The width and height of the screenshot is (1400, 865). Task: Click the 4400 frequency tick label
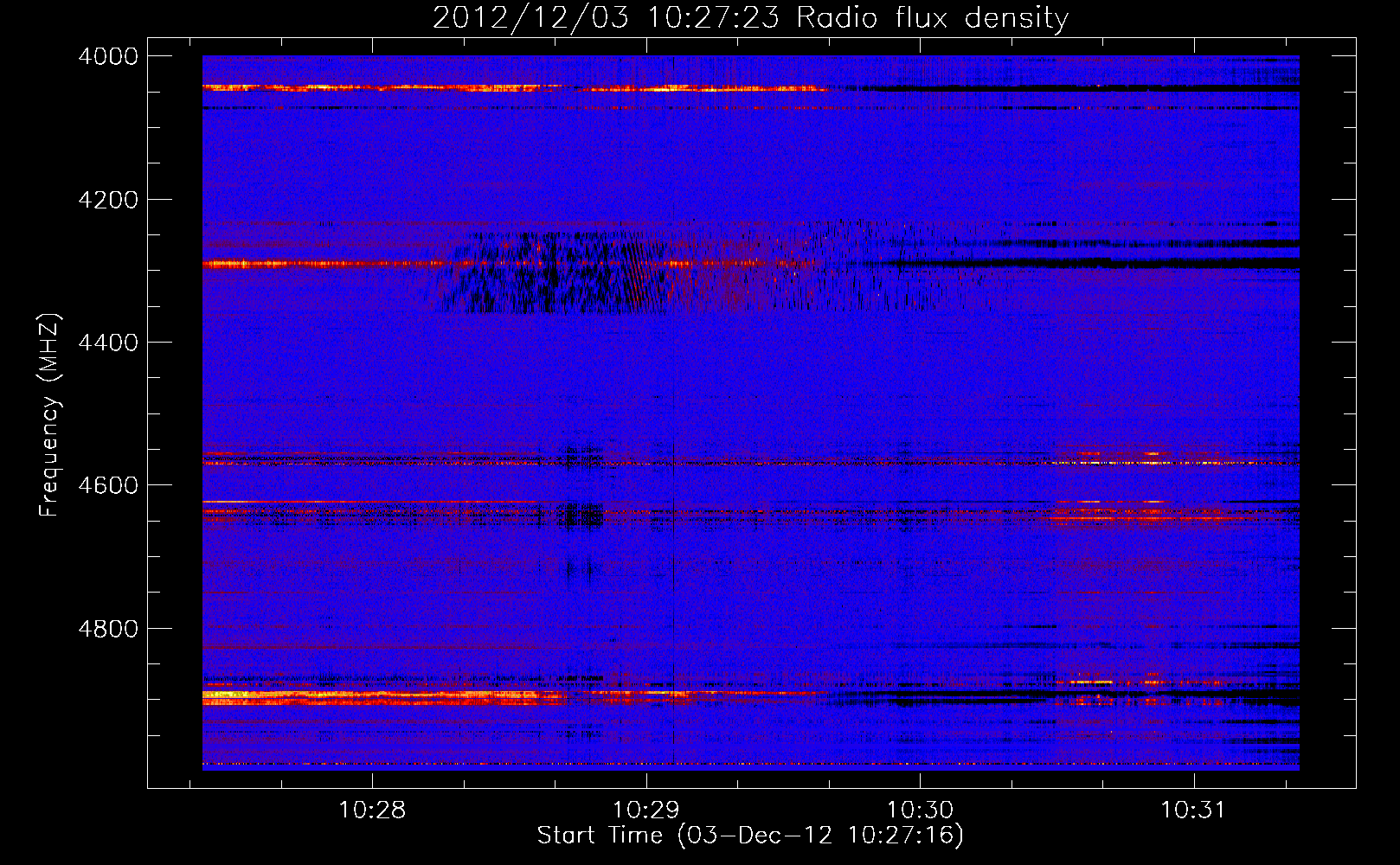108,343
